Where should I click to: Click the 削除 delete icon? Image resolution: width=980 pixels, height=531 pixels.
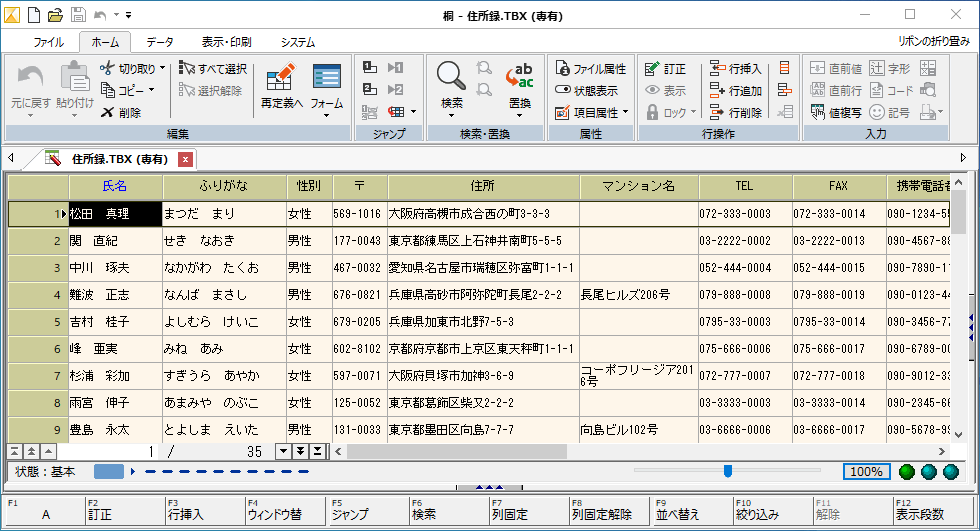point(108,112)
